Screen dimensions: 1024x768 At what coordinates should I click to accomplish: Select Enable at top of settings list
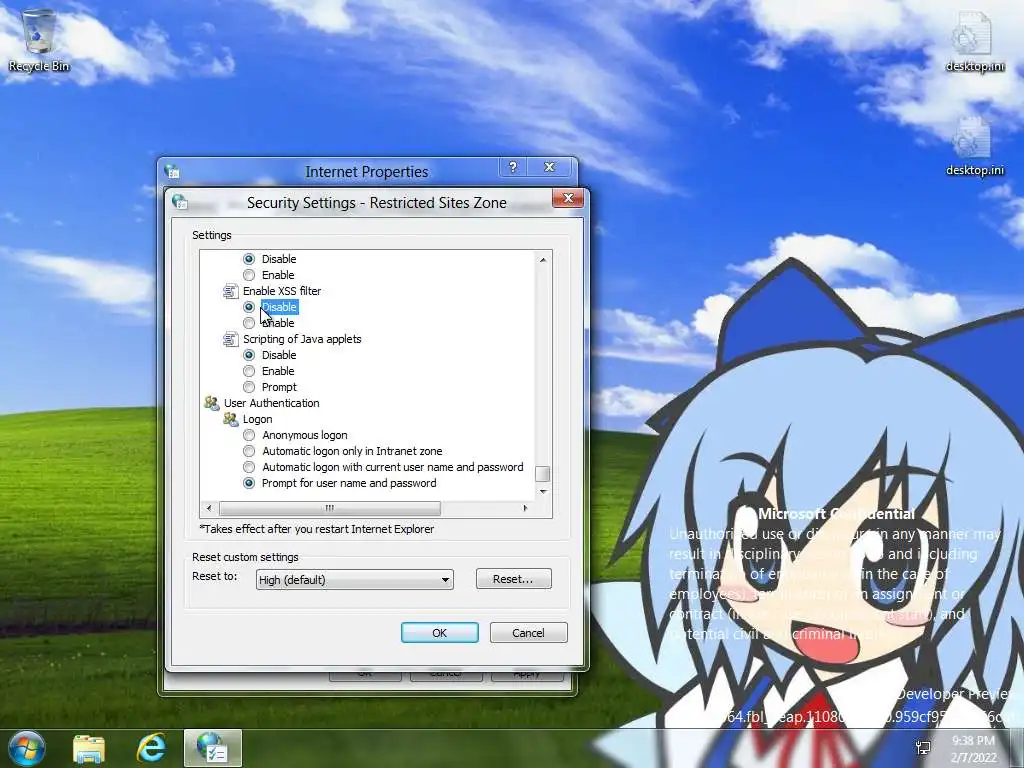249,275
